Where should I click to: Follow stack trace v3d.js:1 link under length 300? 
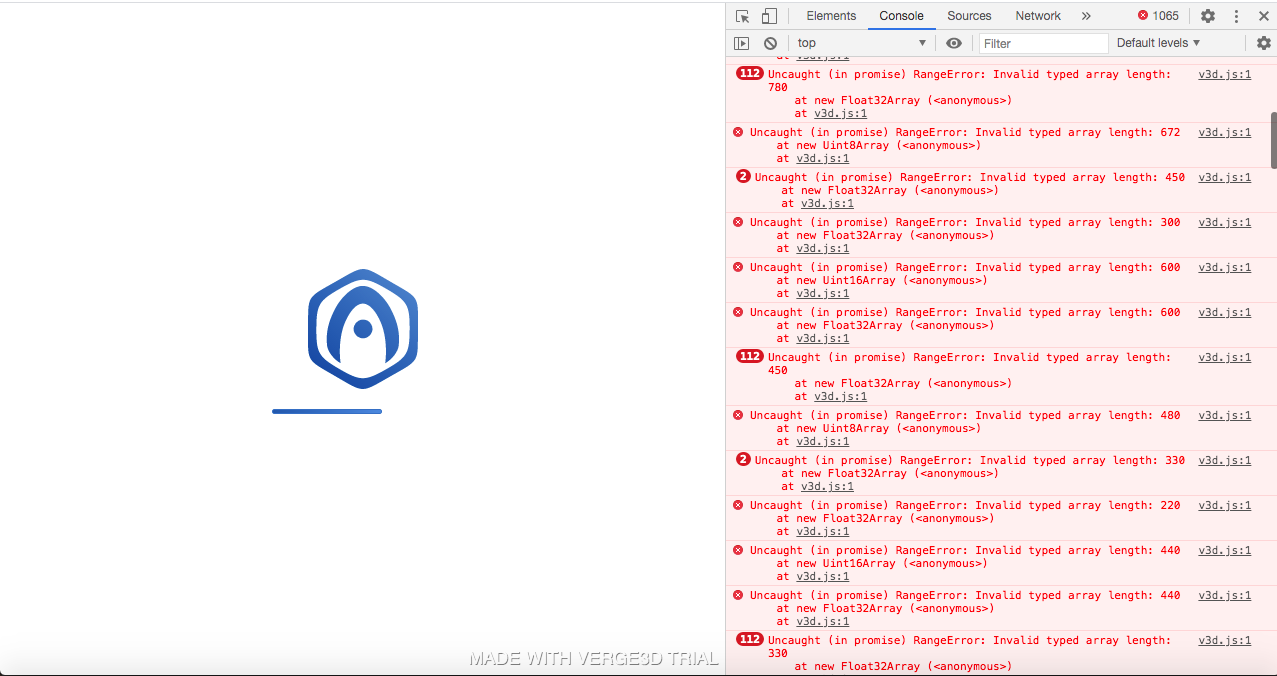pos(823,248)
